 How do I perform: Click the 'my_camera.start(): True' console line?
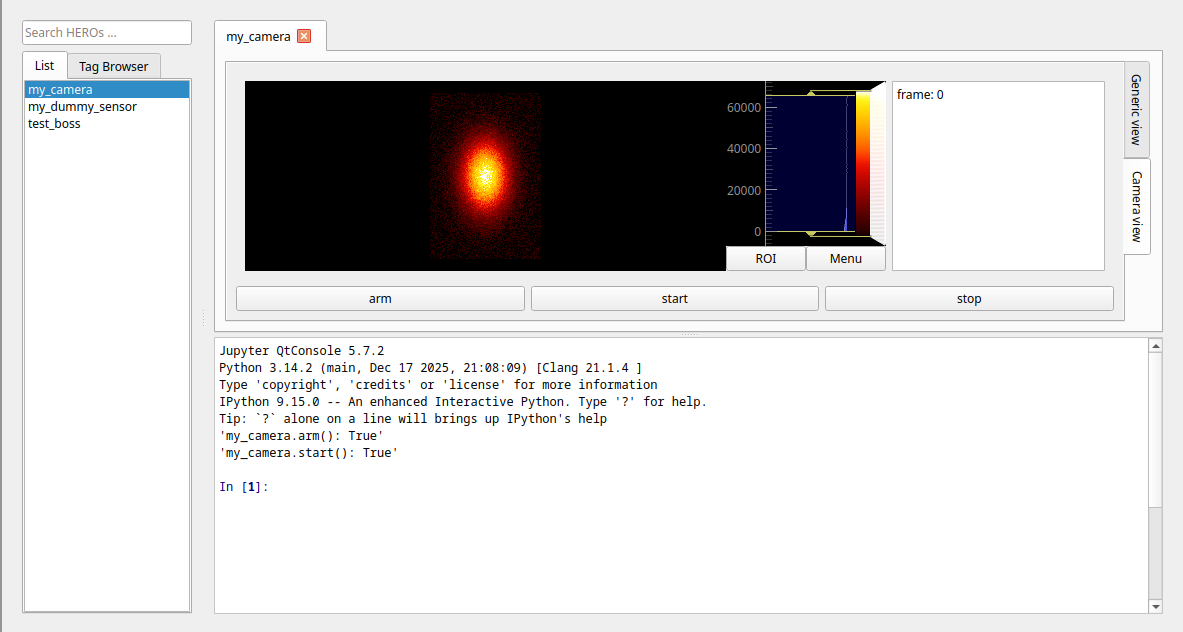pos(309,453)
